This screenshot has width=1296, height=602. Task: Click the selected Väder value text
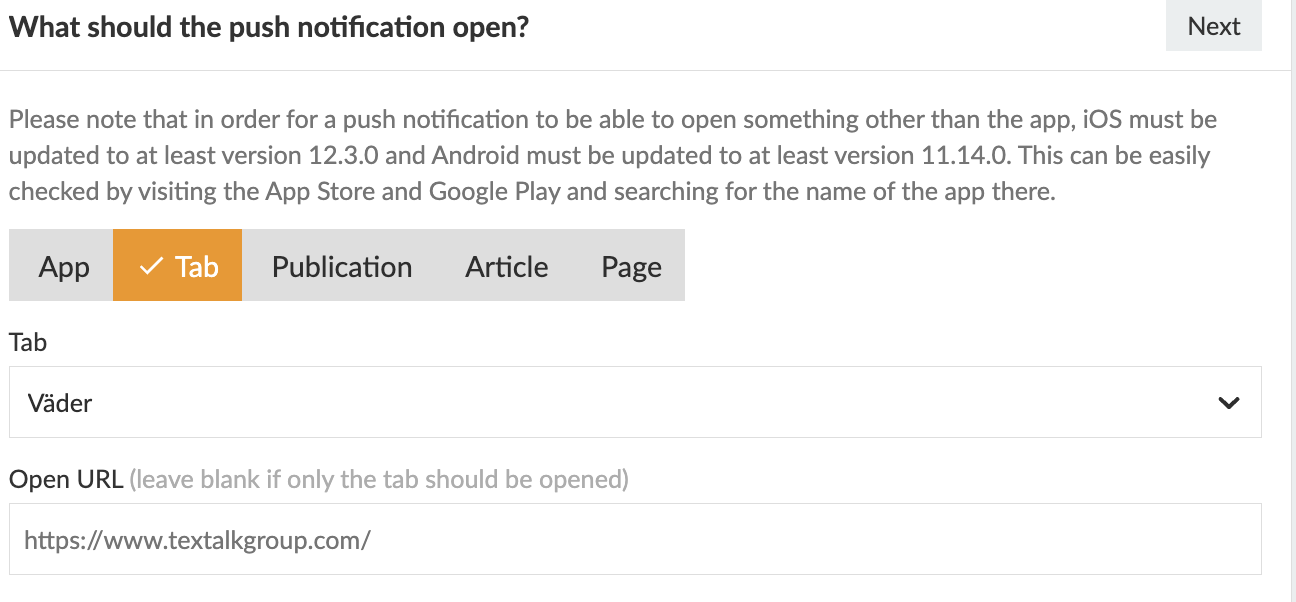(x=60, y=403)
